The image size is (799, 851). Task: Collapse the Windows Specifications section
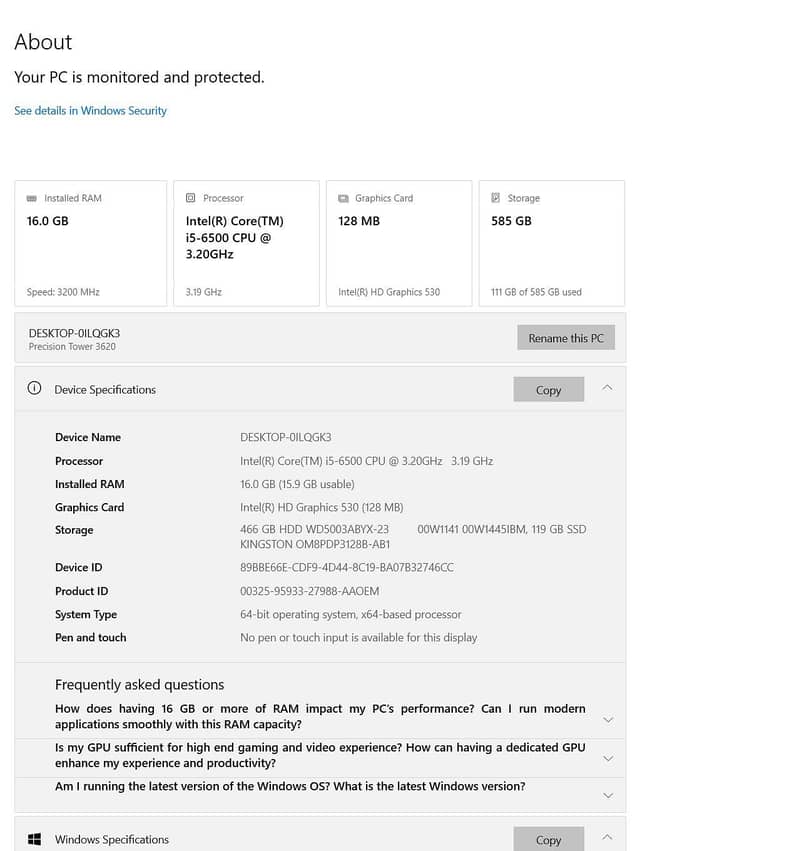607,837
